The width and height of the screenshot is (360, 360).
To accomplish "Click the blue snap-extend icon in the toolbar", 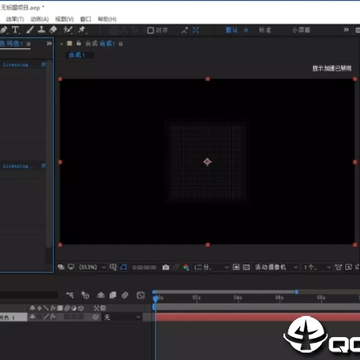I will [196, 30].
